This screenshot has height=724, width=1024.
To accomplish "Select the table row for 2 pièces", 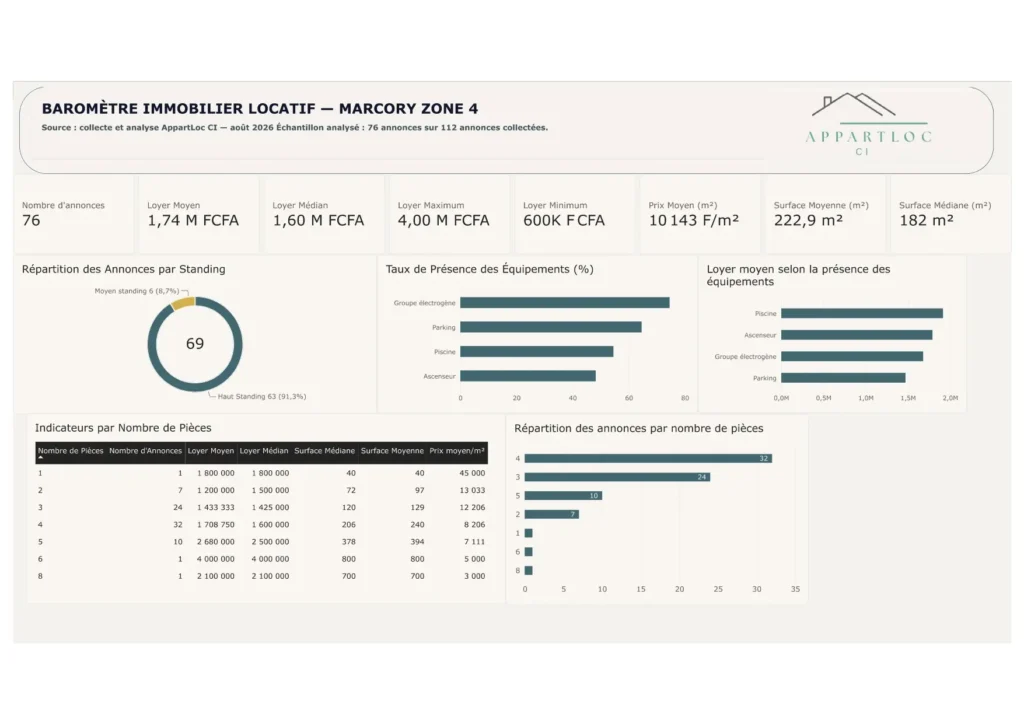I will click(261, 490).
